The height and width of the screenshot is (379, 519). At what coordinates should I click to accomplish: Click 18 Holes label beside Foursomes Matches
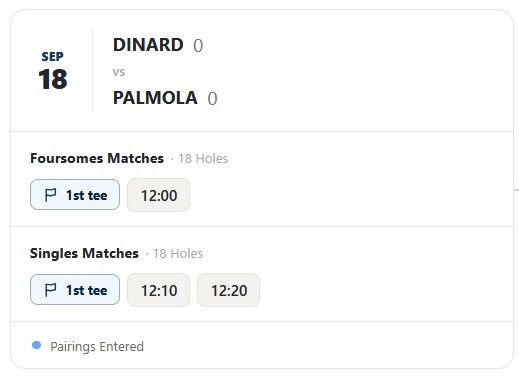pyautogui.click(x=203, y=159)
